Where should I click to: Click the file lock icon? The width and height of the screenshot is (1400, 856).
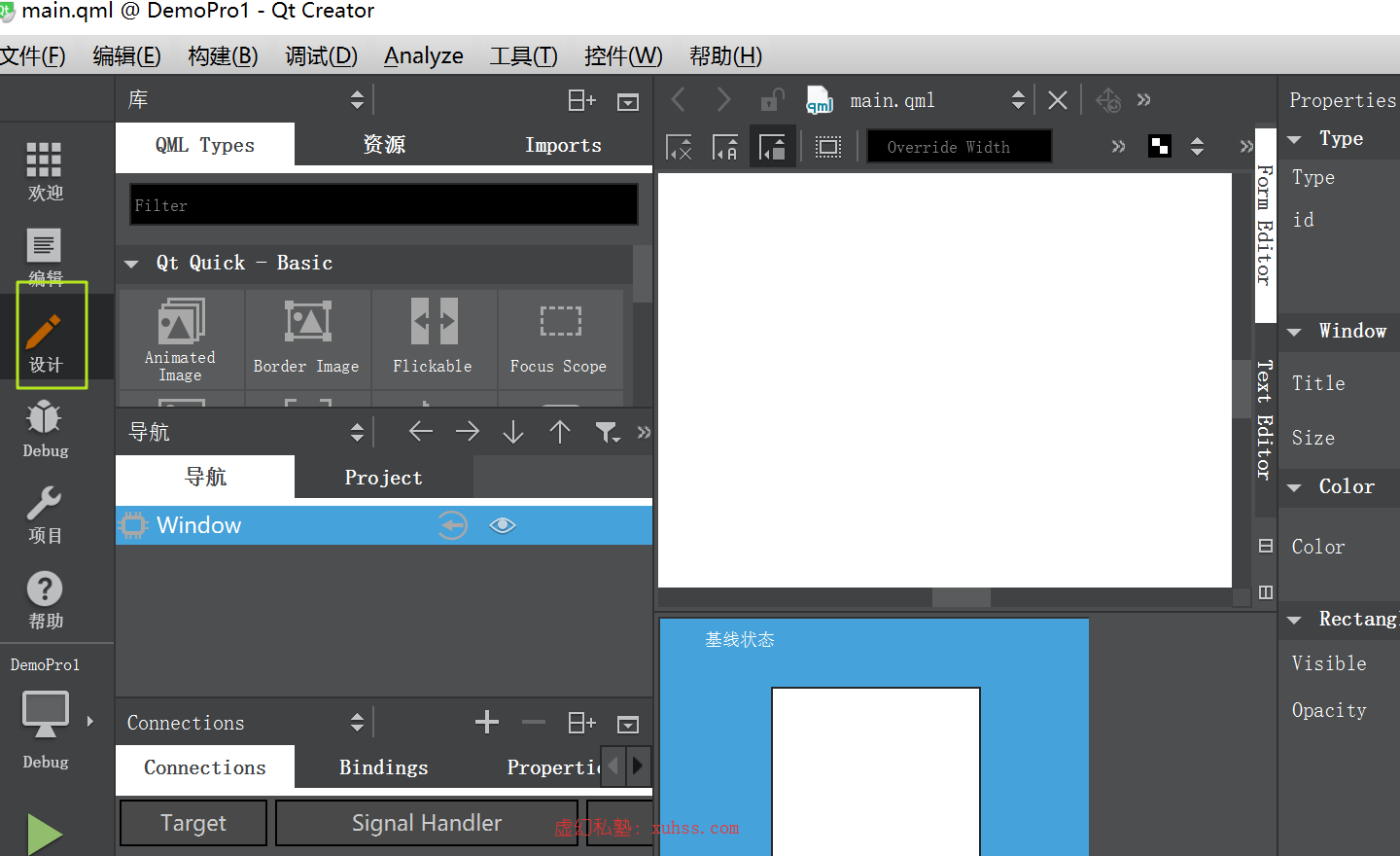(x=772, y=99)
